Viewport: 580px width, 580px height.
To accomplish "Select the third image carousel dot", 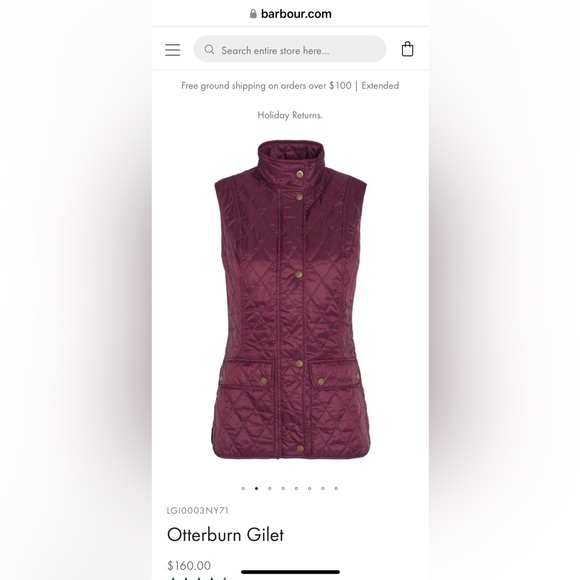I will click(x=270, y=488).
